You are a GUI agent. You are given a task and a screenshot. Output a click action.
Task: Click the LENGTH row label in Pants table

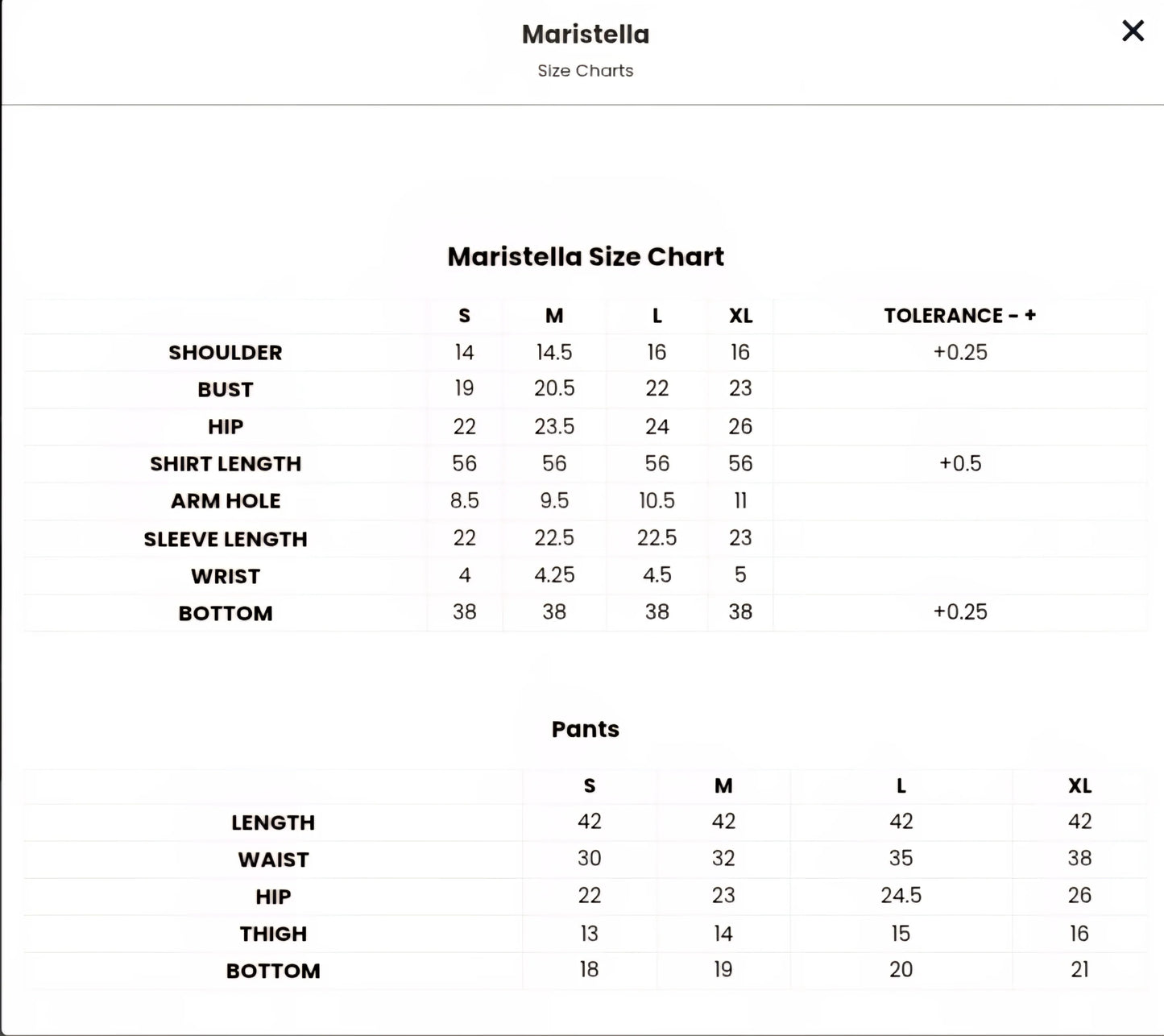pyautogui.click(x=273, y=823)
